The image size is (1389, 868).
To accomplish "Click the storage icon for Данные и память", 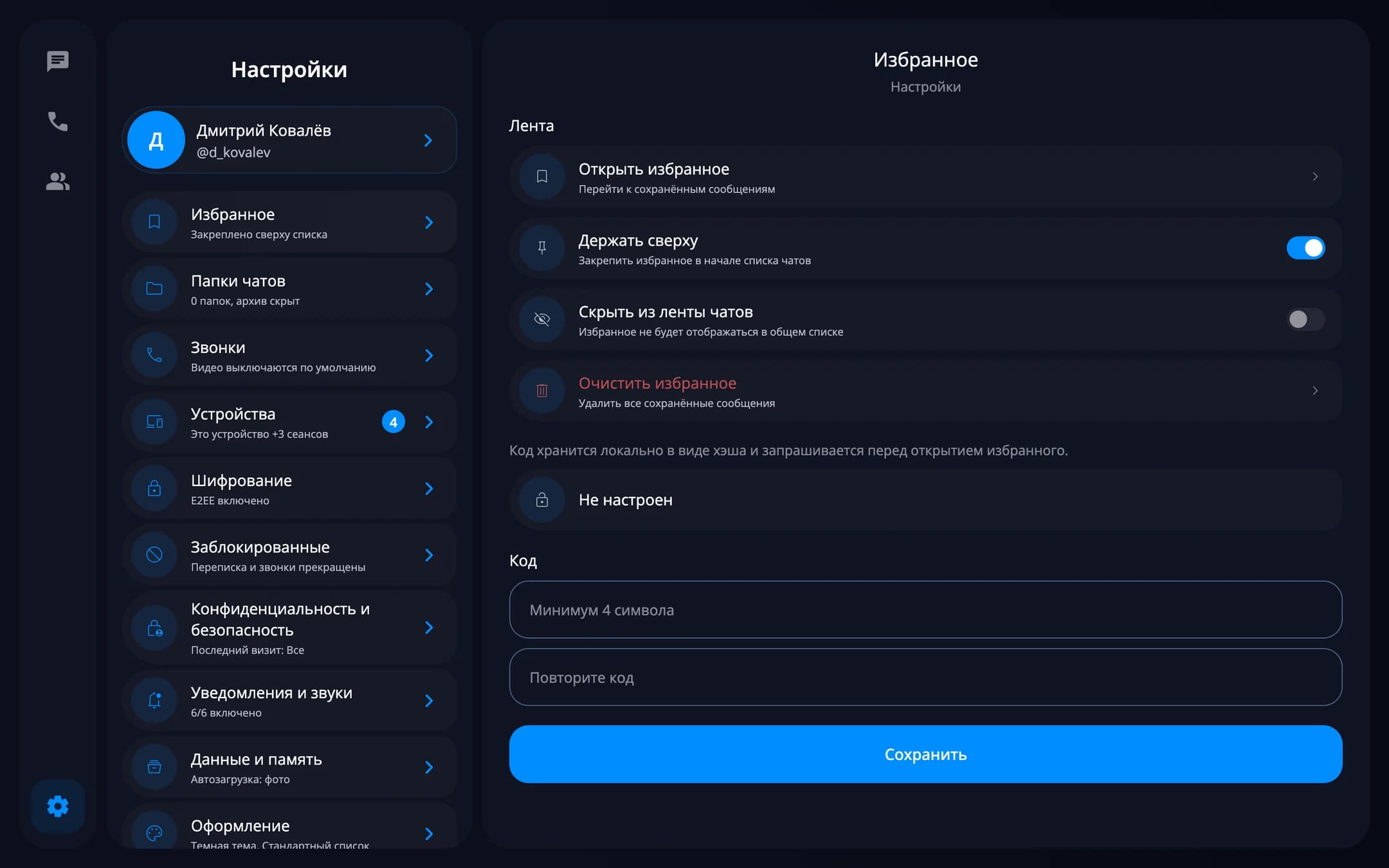I will pyautogui.click(x=154, y=767).
